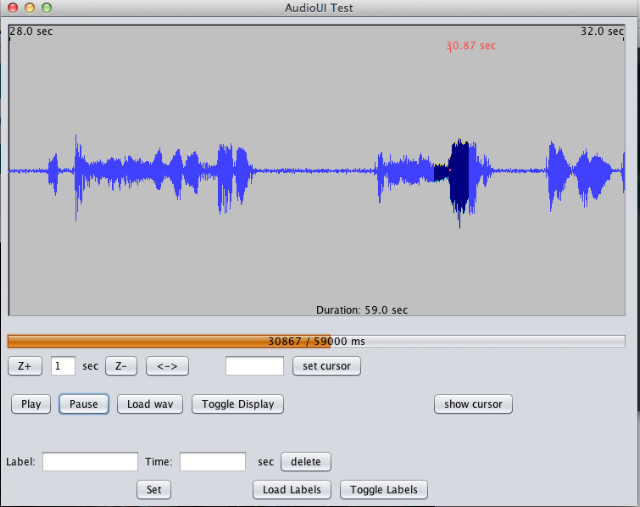Minimize the AudioUI Test window
640x507 pixels.
(x=30, y=7)
